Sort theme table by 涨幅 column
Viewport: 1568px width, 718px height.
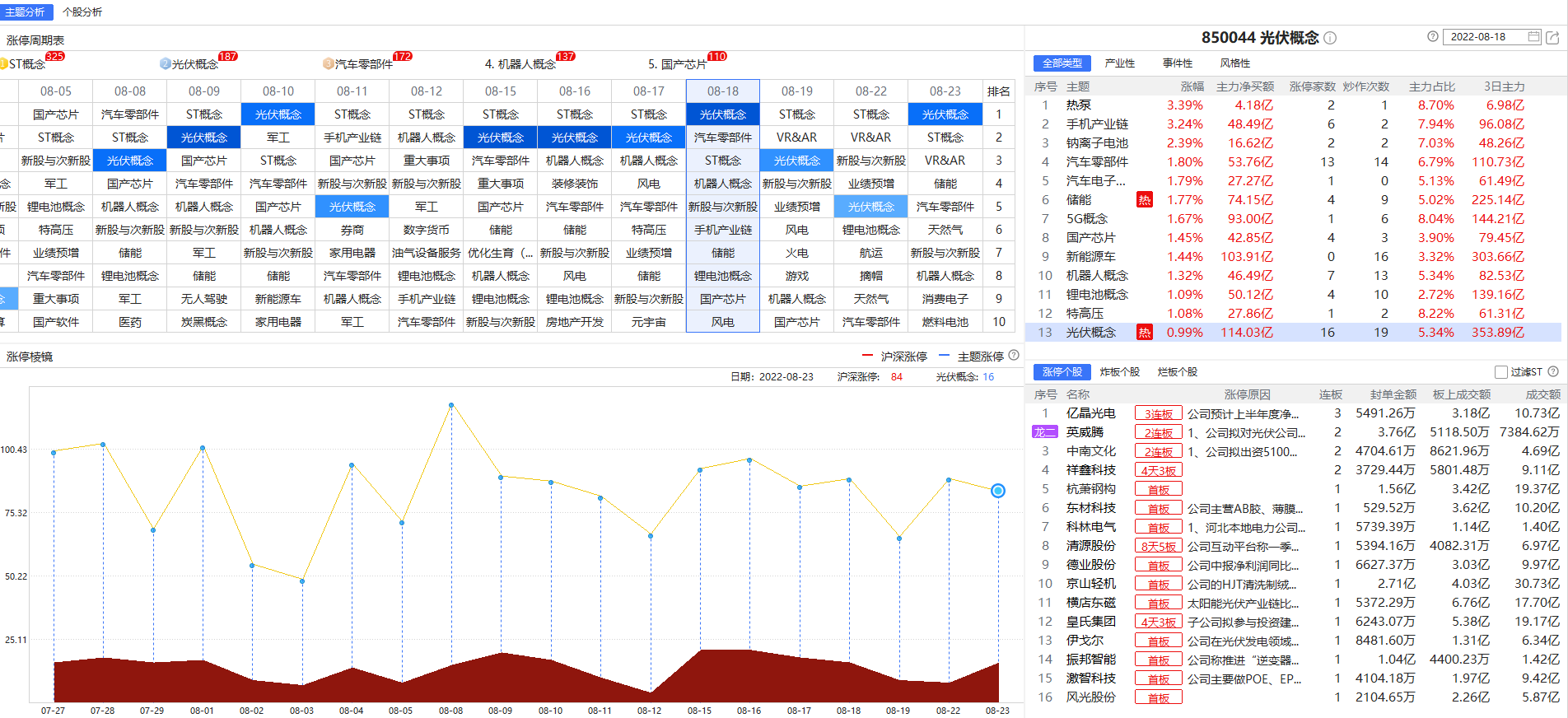pos(1192,86)
